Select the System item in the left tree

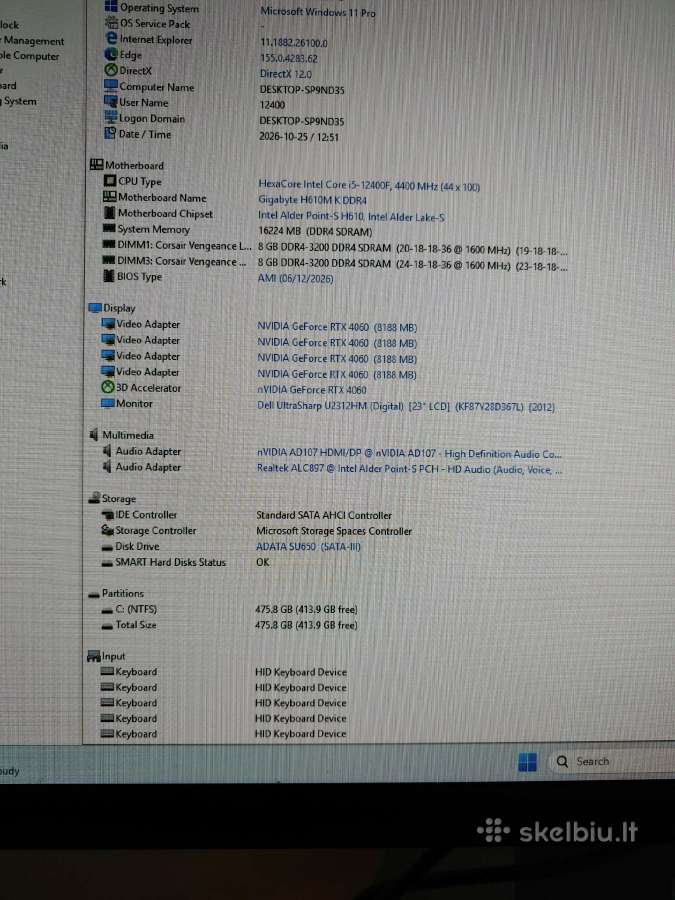click(20, 101)
